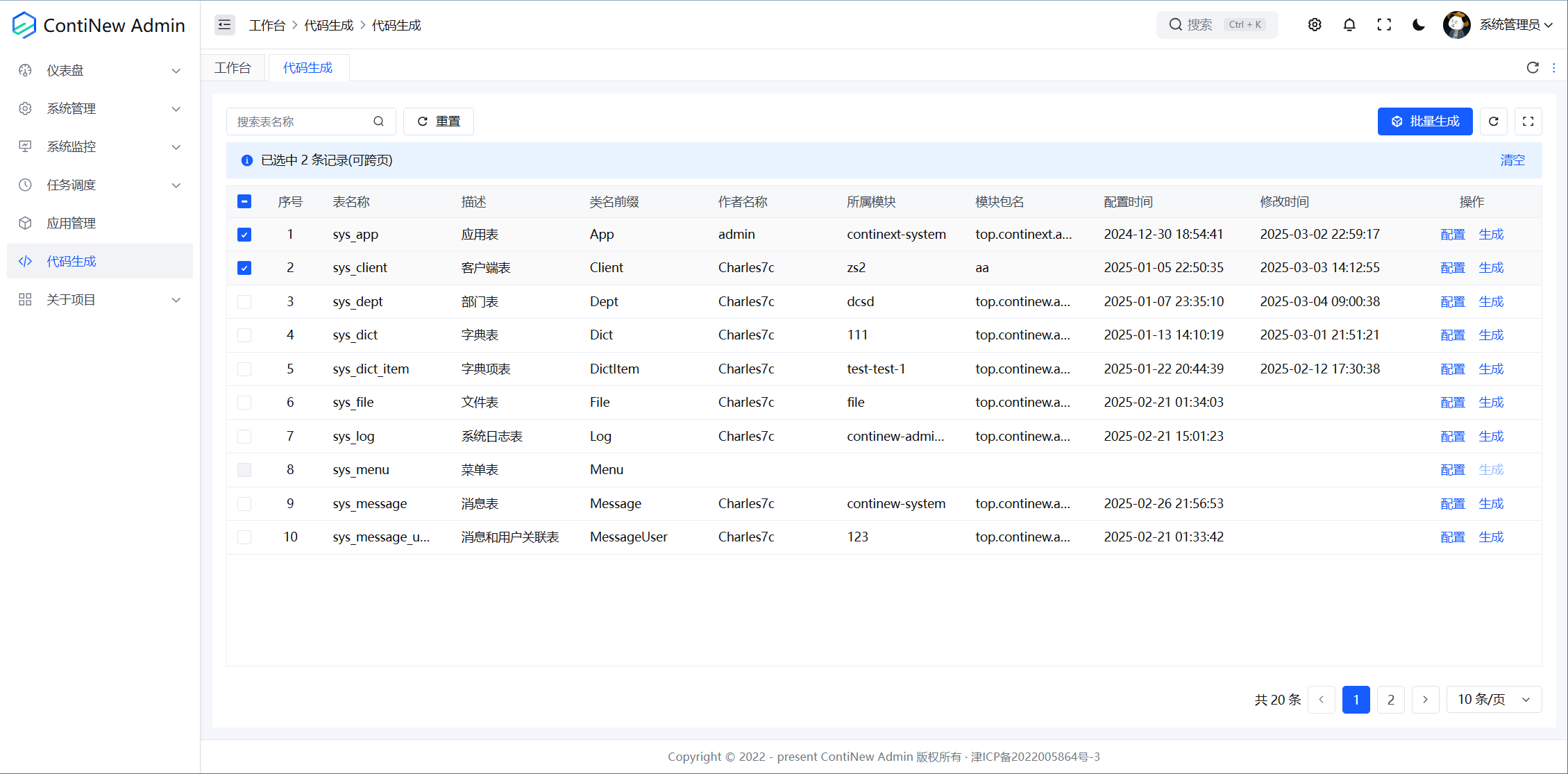Check the sys_dict_item row checkbox
1568x774 pixels.
244,369
